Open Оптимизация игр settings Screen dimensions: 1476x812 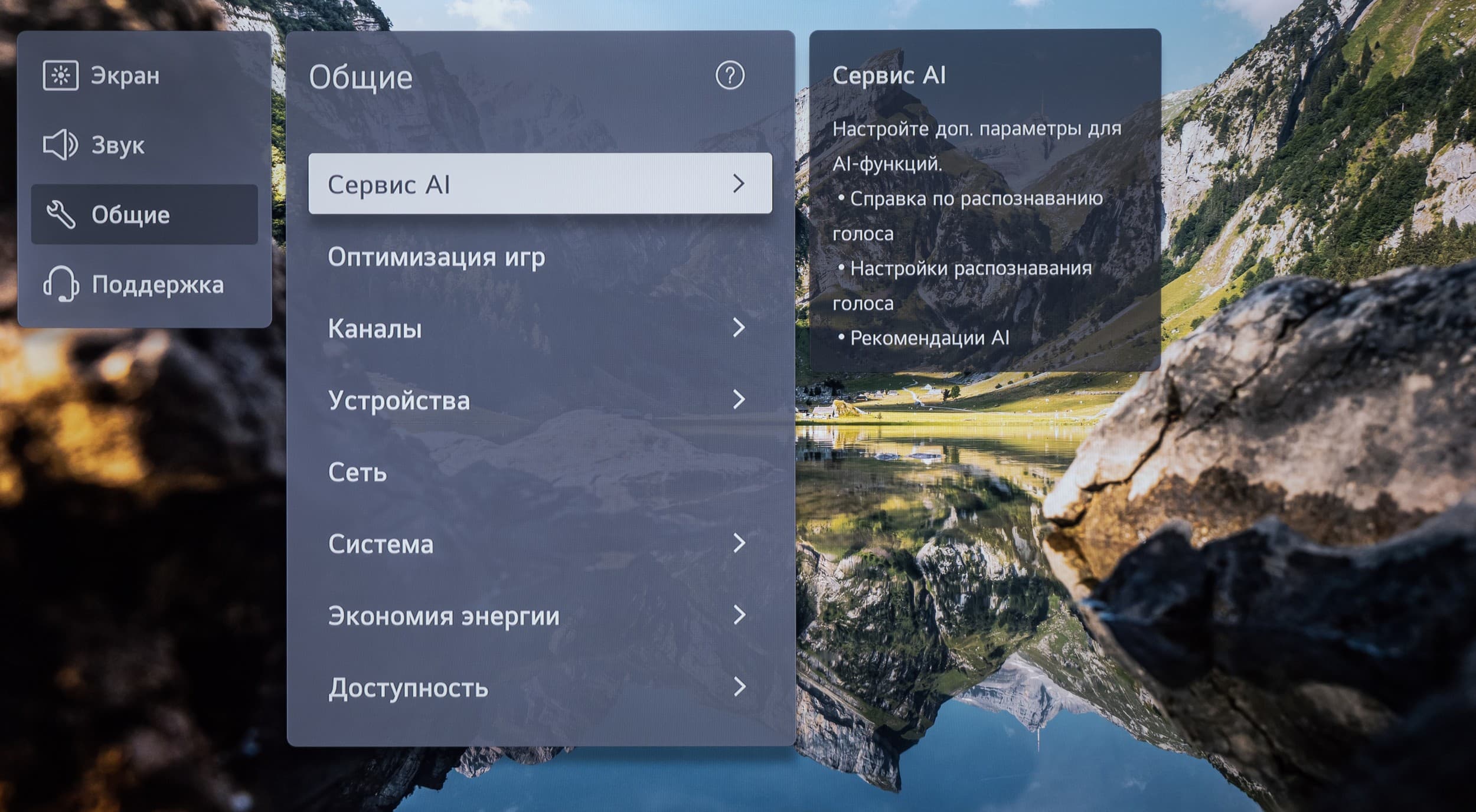[x=436, y=257]
